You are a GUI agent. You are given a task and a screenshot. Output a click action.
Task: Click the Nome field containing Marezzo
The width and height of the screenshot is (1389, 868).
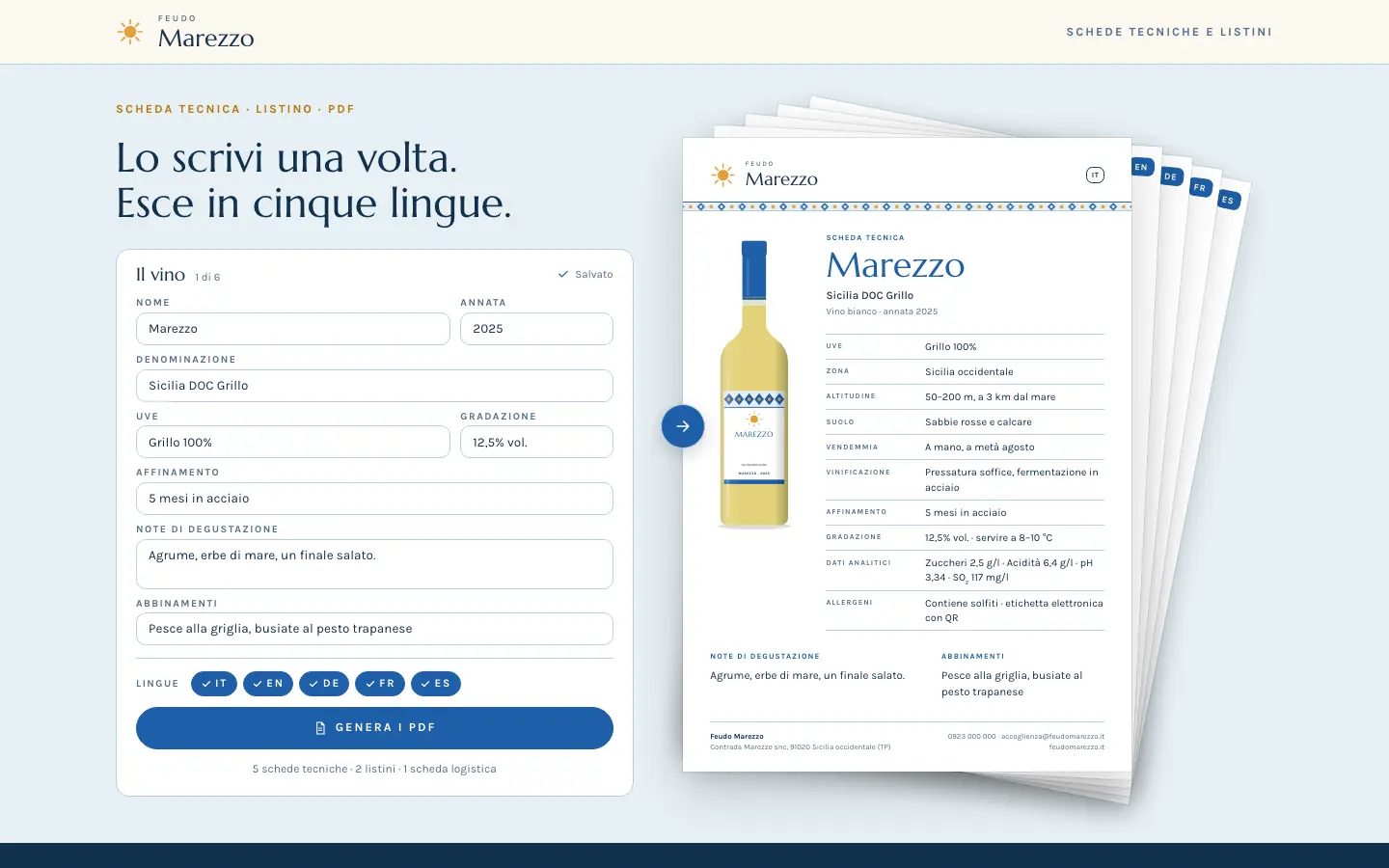coord(293,329)
